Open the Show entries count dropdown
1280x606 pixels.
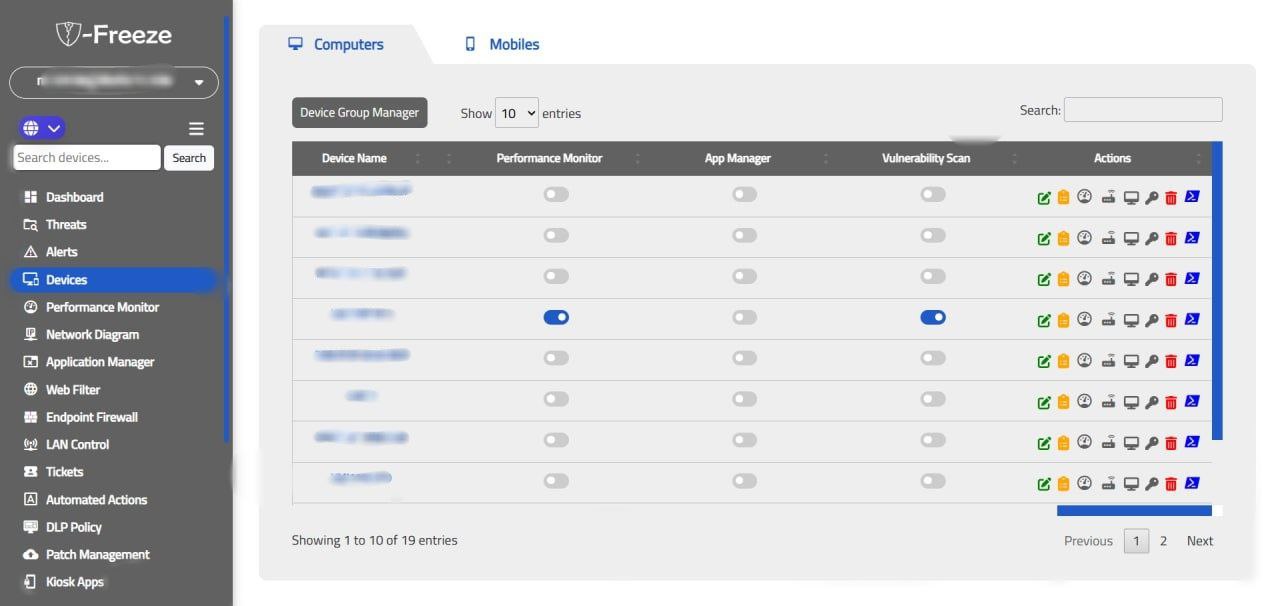click(x=516, y=113)
